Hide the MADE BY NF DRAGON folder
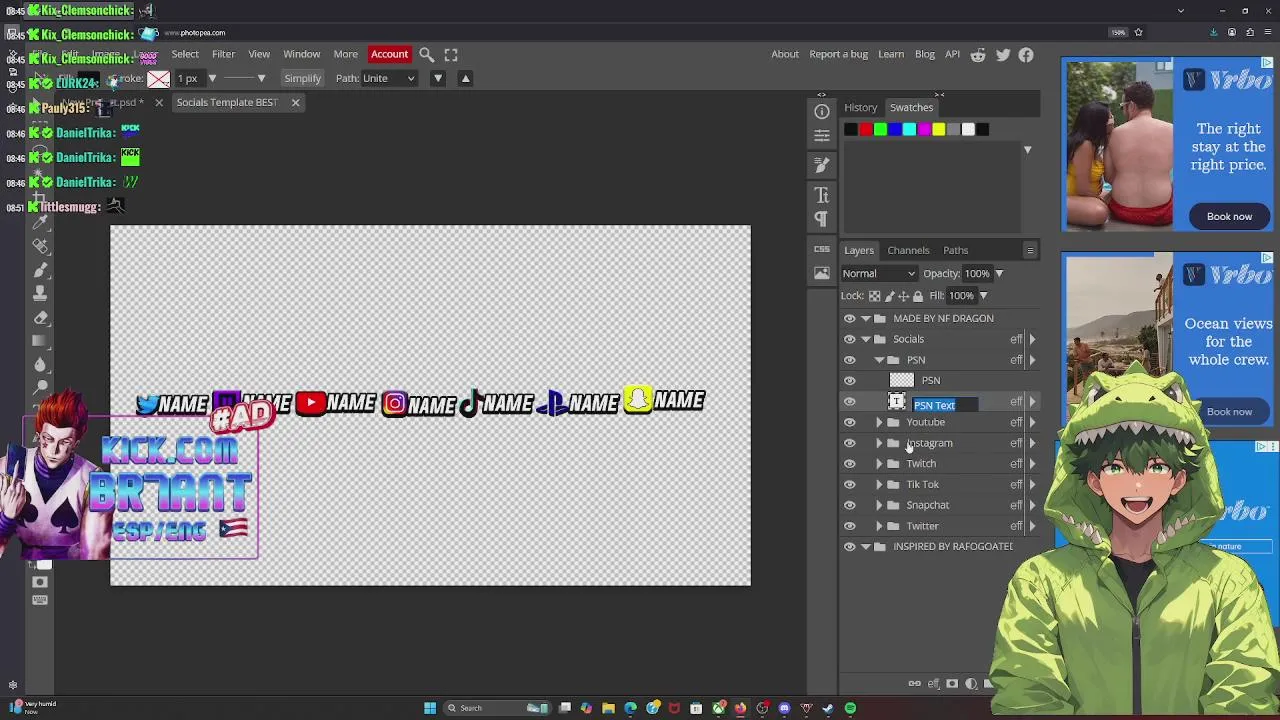 [850, 318]
